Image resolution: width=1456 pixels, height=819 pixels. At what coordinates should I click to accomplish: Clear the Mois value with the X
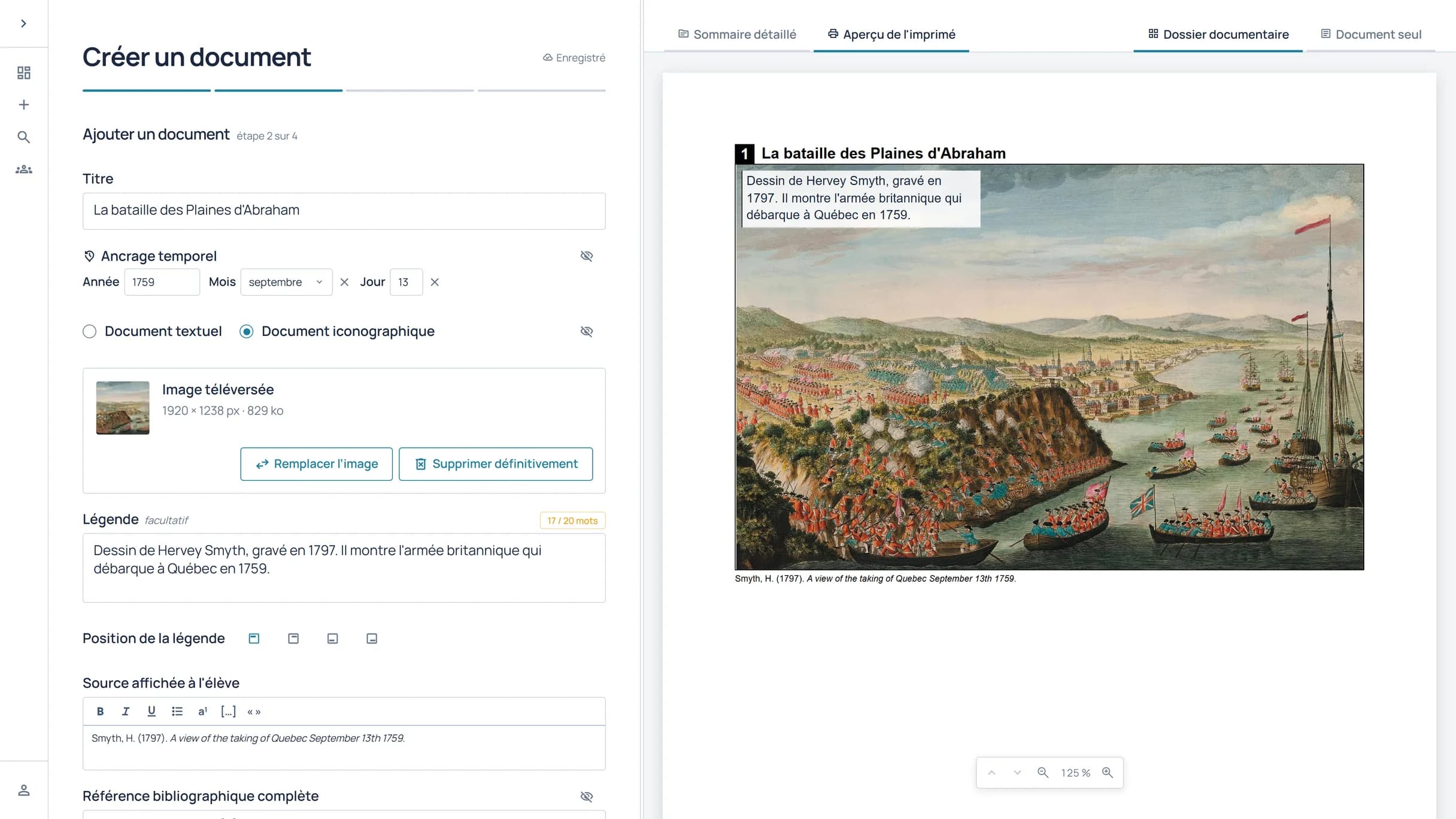tap(344, 282)
